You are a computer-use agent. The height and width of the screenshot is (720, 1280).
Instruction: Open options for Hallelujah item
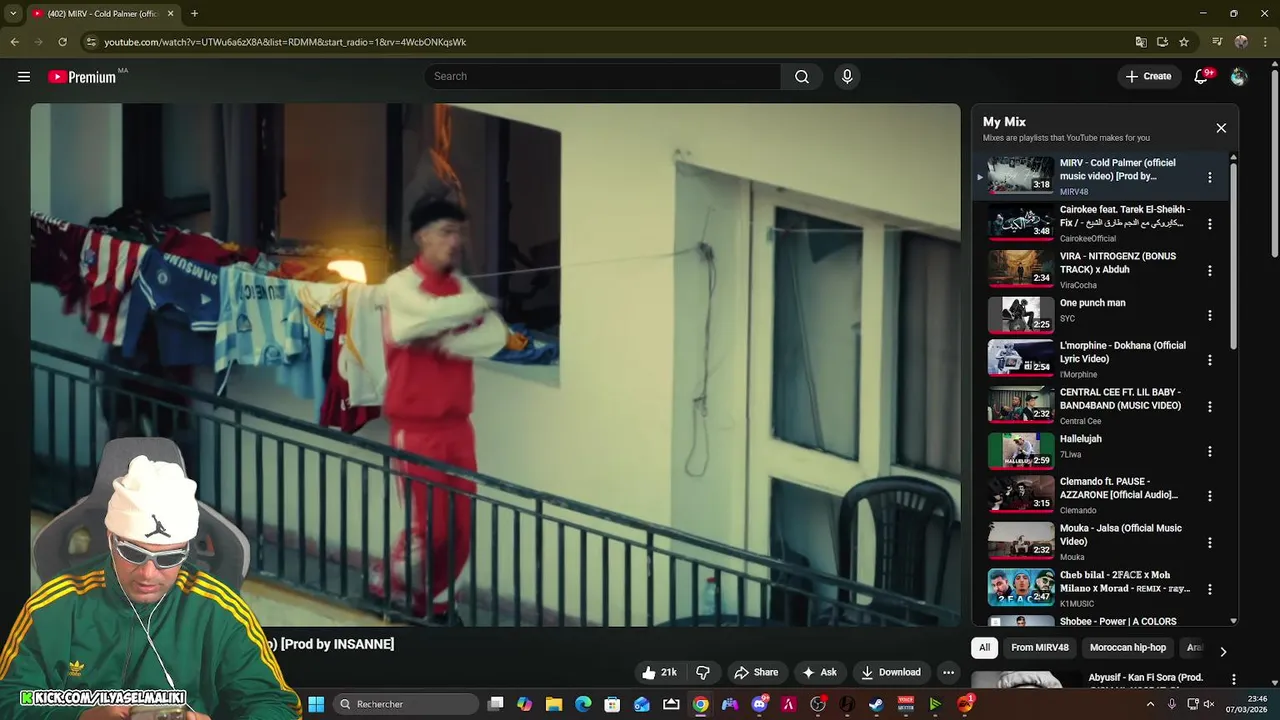[1209, 451]
